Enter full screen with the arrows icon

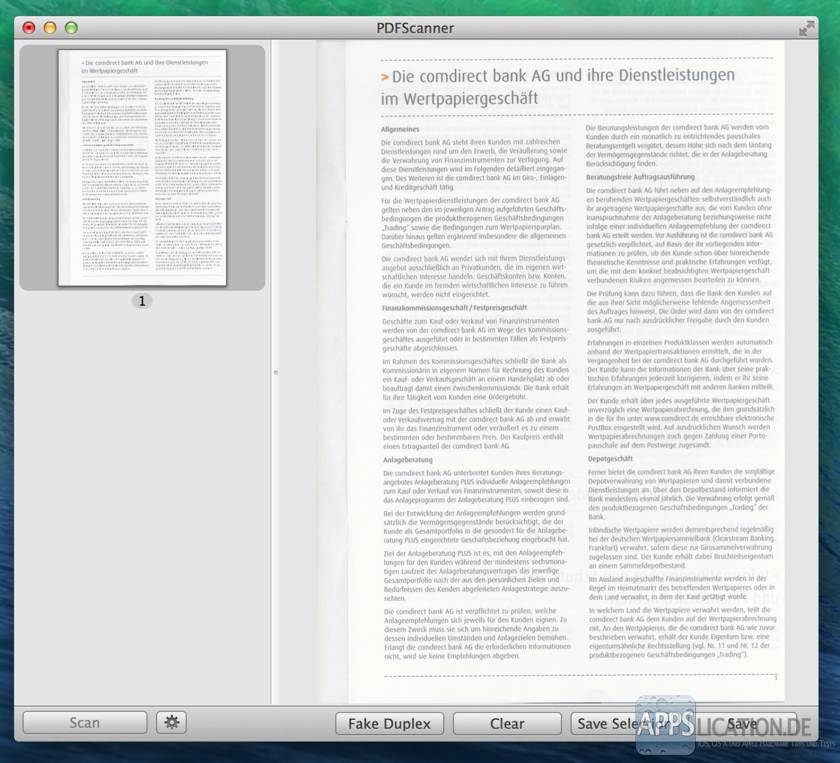[x=806, y=28]
